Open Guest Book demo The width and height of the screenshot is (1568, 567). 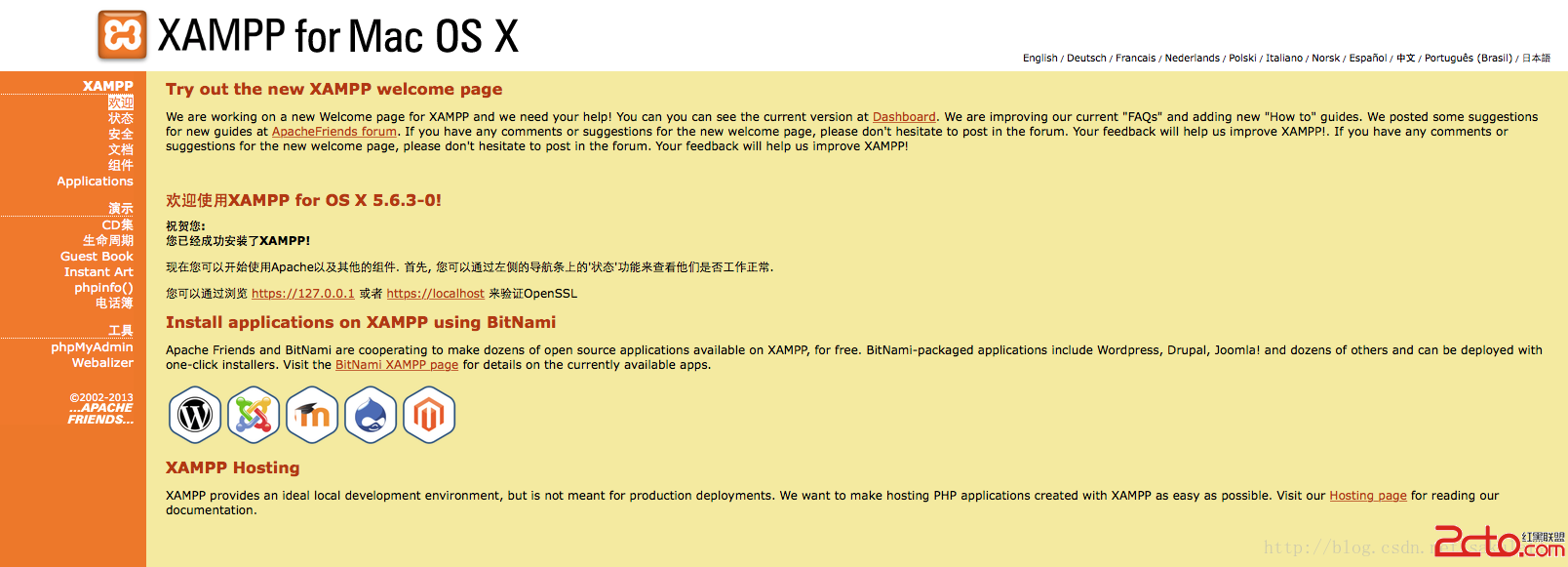coord(97,256)
